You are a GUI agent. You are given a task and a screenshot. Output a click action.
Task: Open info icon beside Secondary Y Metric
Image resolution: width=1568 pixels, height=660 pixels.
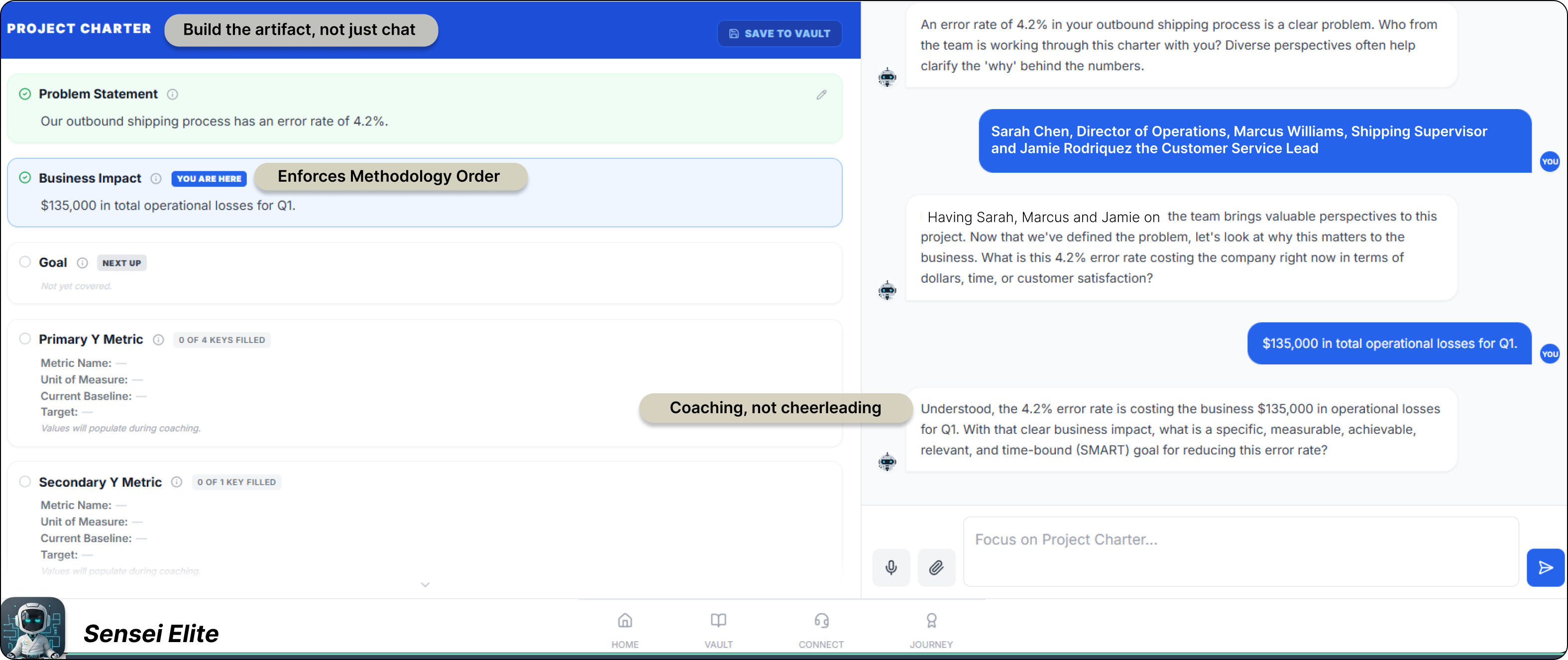click(177, 482)
